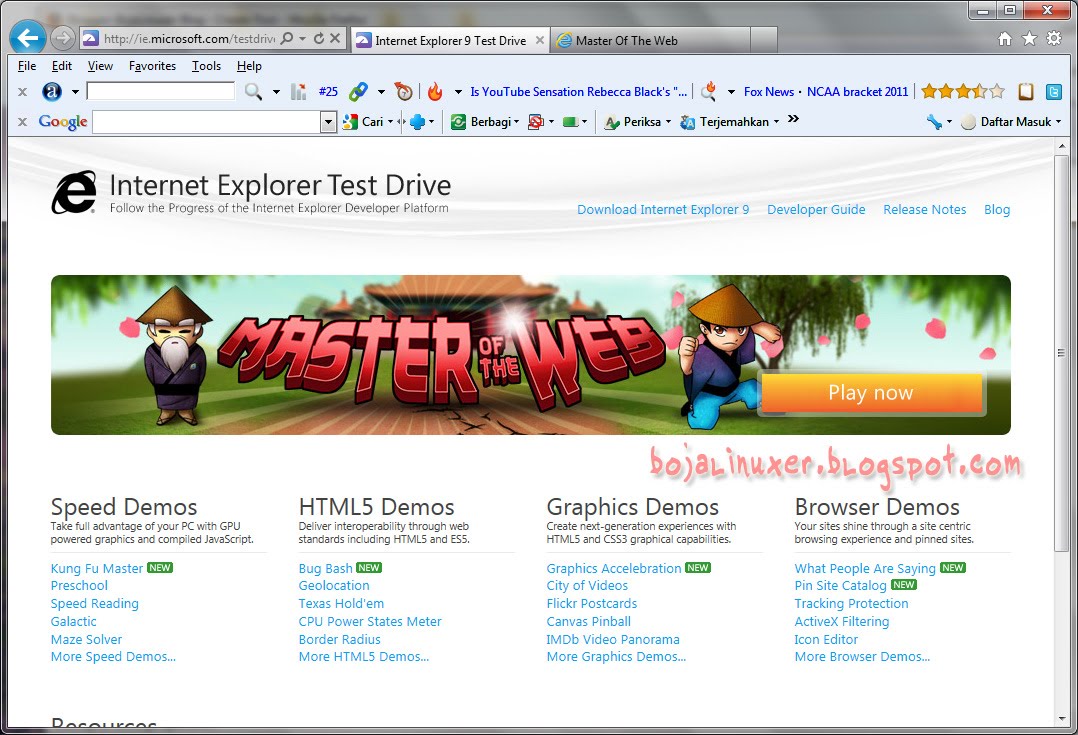Click the clipboard notes icon

[x=1026, y=91]
